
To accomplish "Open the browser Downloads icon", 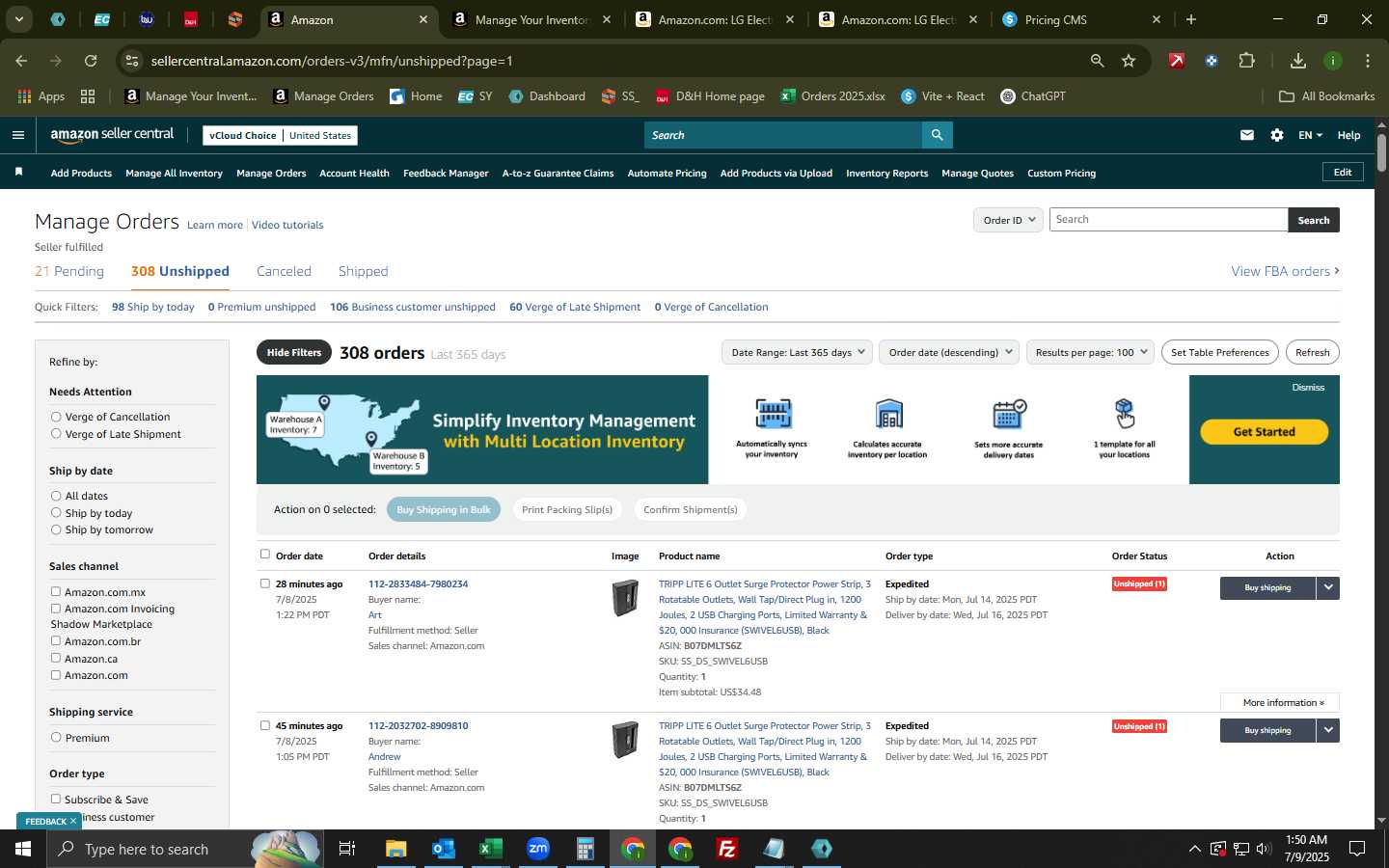I will pos(1298,61).
